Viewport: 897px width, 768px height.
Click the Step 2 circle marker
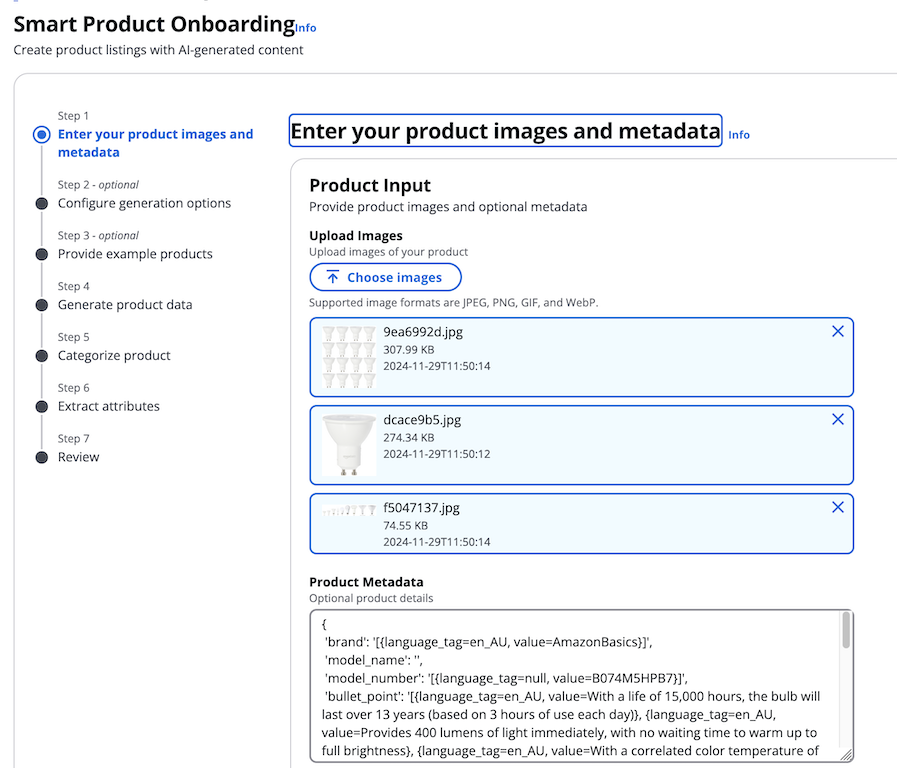(42, 204)
